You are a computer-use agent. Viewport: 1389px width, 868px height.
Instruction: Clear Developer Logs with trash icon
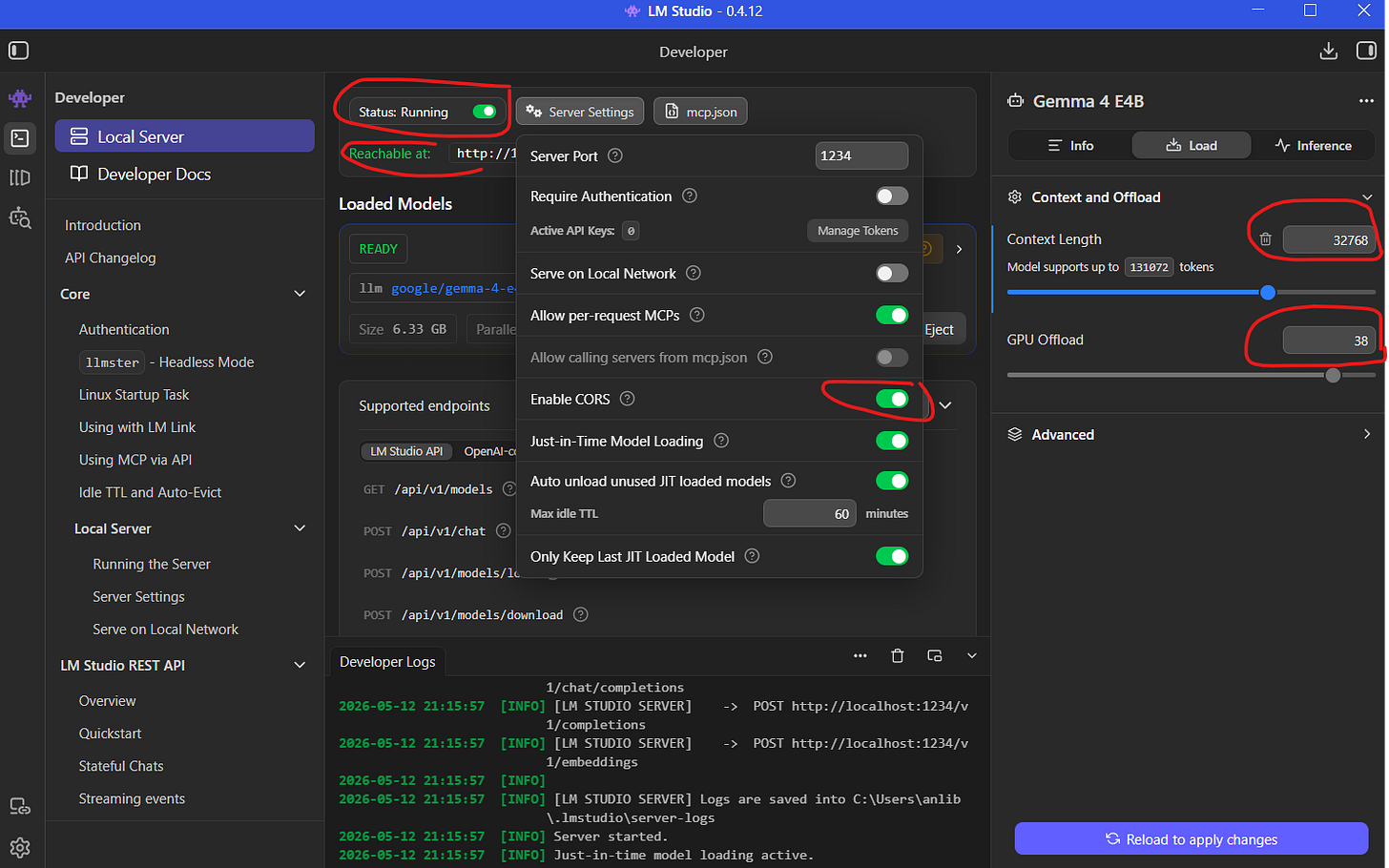[897, 655]
